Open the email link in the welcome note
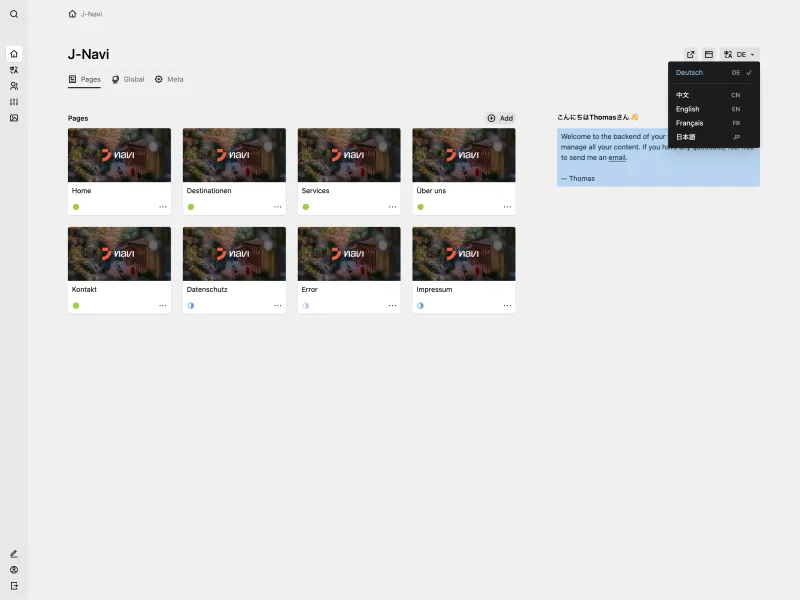800x600 pixels. click(x=618, y=156)
